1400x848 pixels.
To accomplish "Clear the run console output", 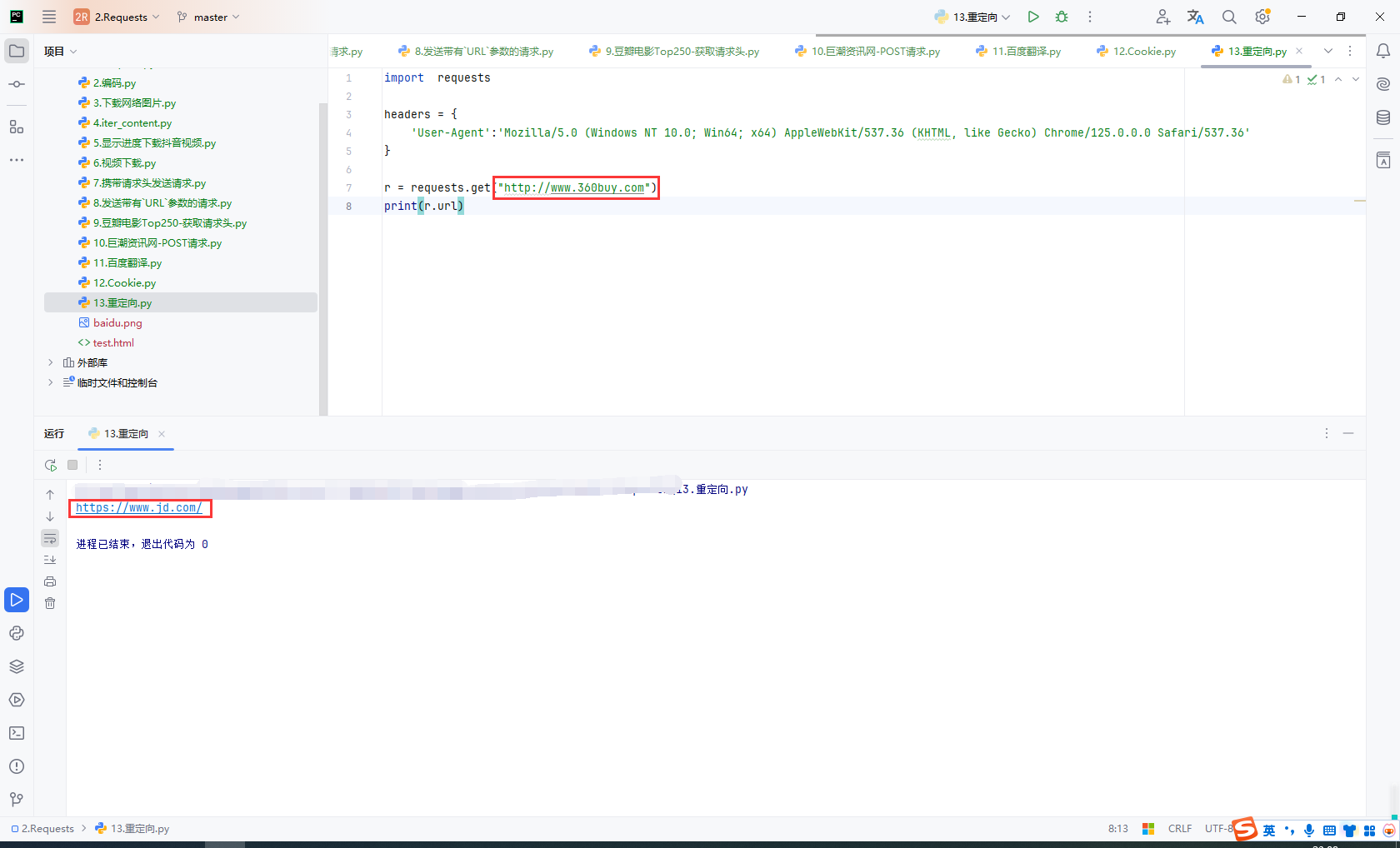I will point(50,603).
